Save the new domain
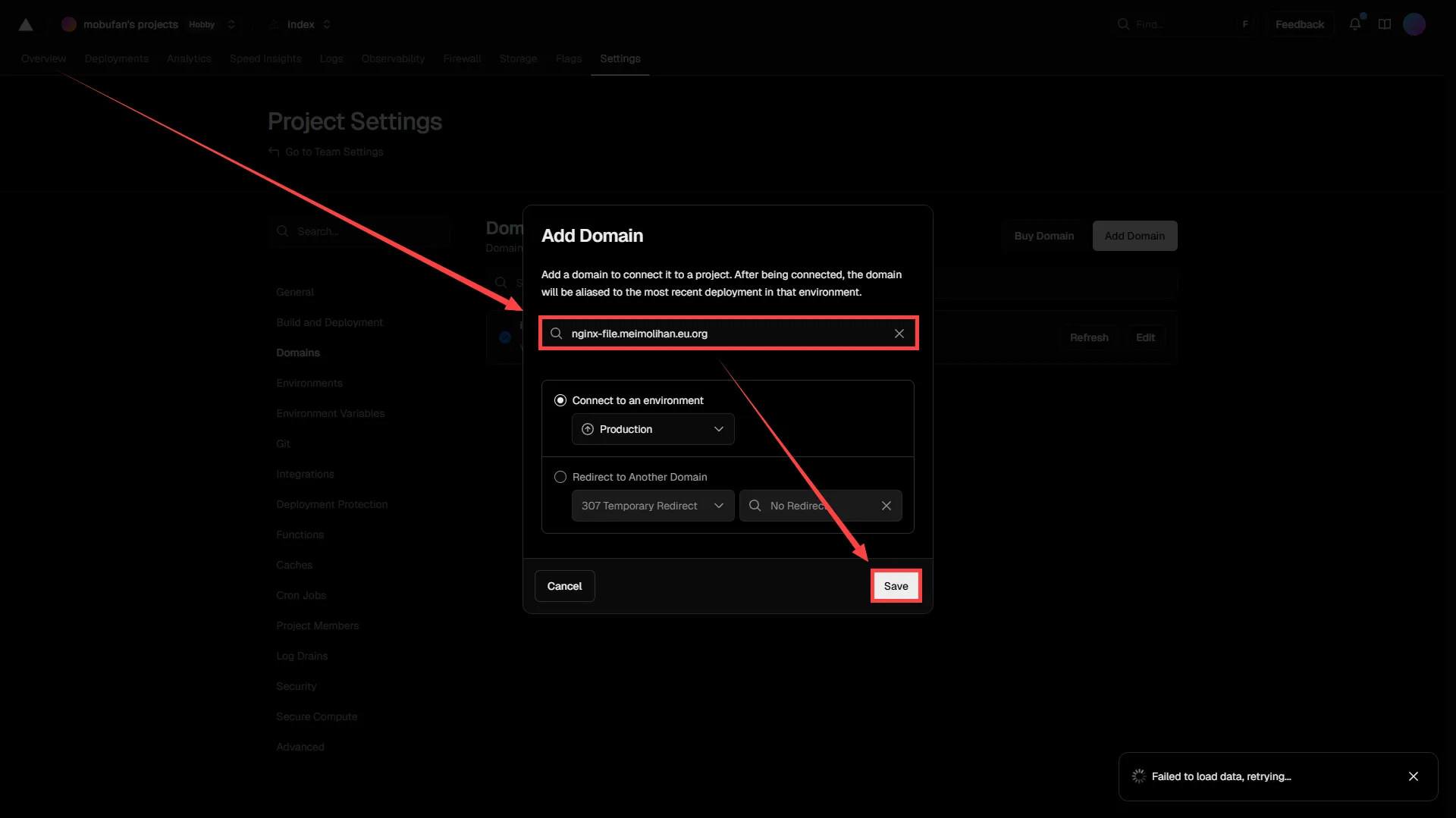 (x=896, y=586)
